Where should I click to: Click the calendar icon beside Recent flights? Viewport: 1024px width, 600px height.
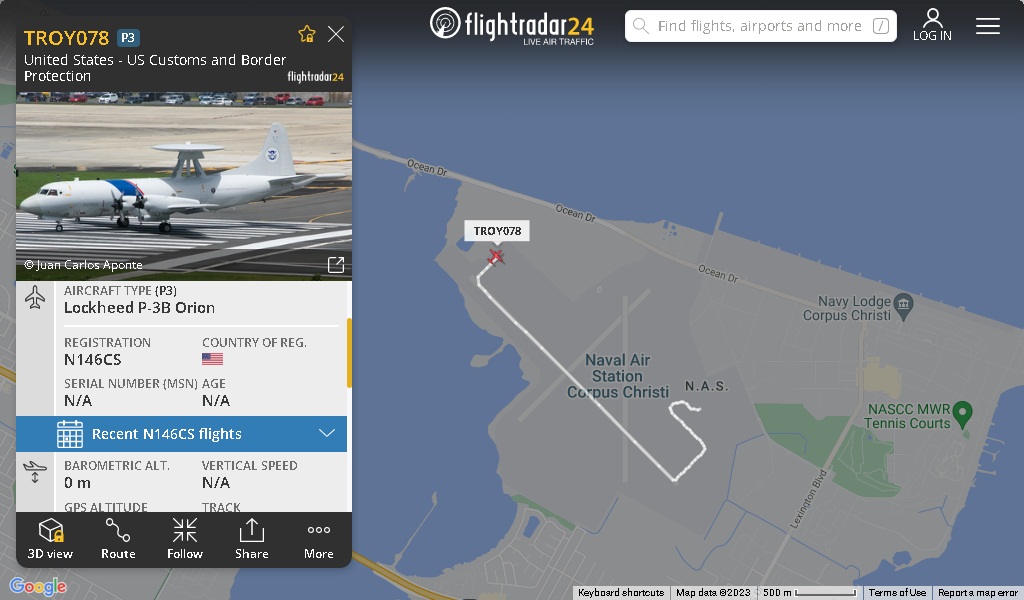click(x=70, y=434)
